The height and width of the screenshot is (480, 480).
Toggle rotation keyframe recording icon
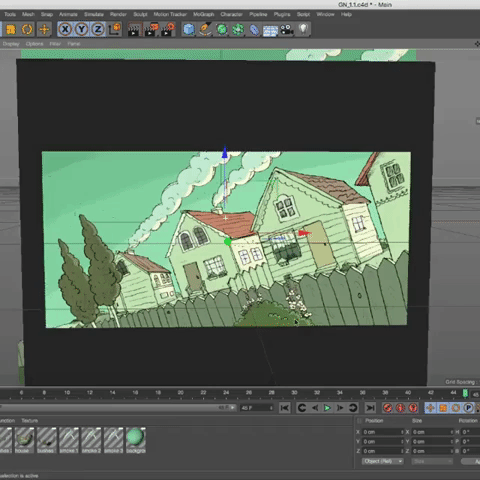click(x=456, y=408)
